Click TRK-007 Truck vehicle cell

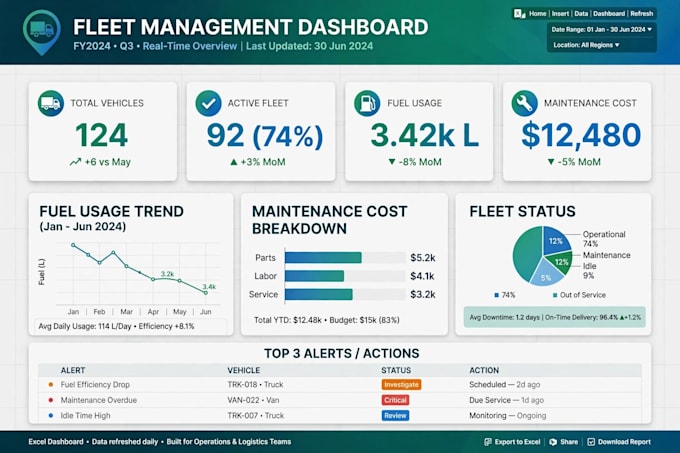point(255,415)
